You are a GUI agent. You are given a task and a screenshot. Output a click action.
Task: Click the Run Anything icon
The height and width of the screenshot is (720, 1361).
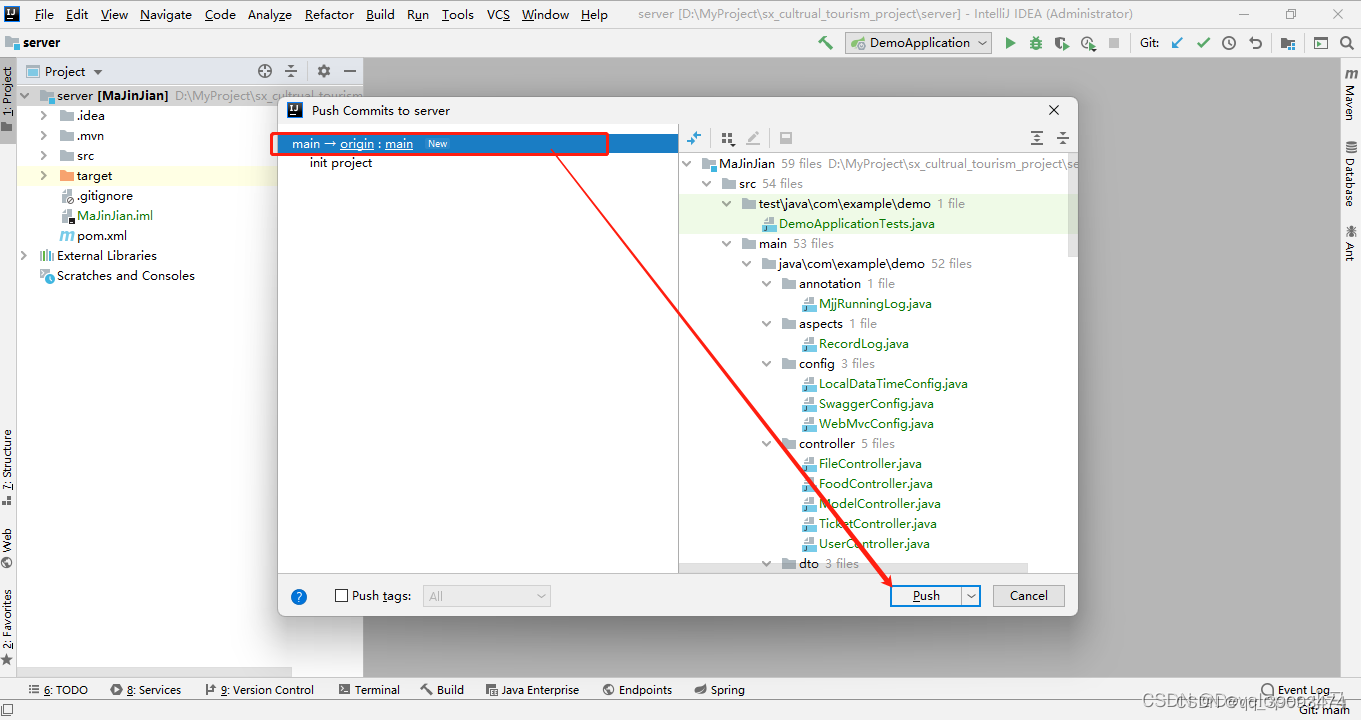point(1321,43)
